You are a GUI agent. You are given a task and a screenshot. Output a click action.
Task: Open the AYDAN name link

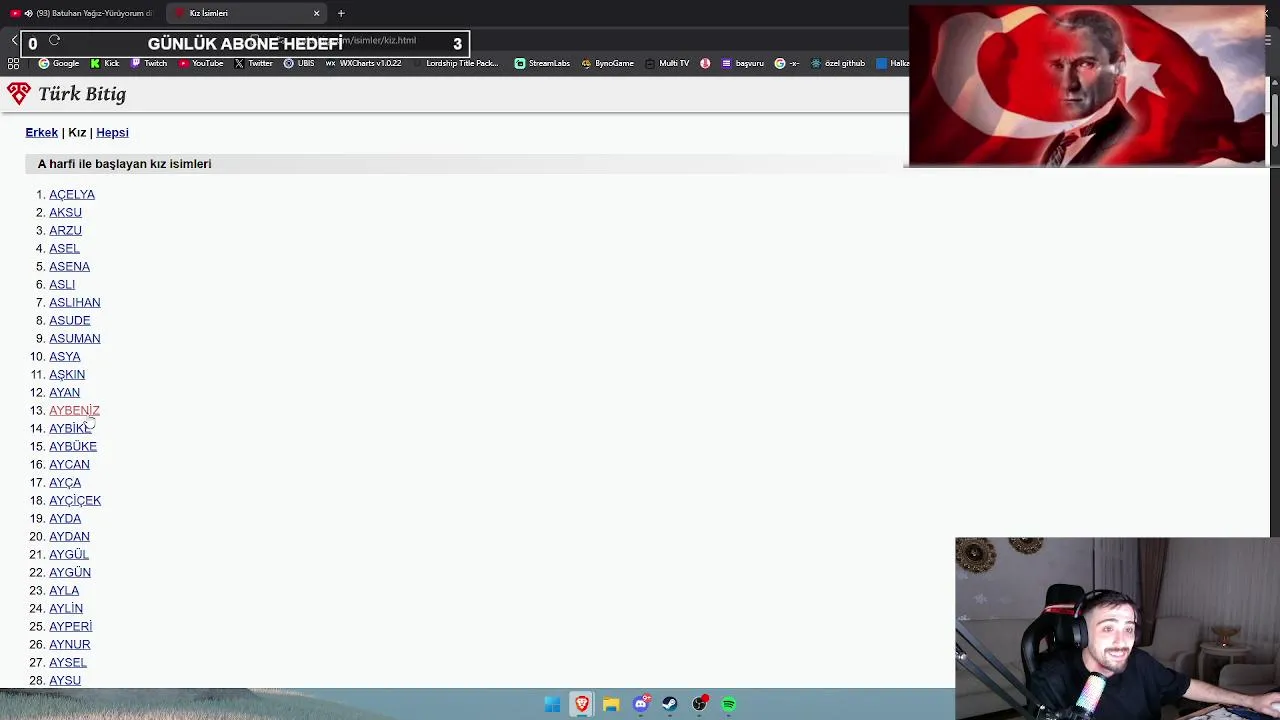pos(69,536)
